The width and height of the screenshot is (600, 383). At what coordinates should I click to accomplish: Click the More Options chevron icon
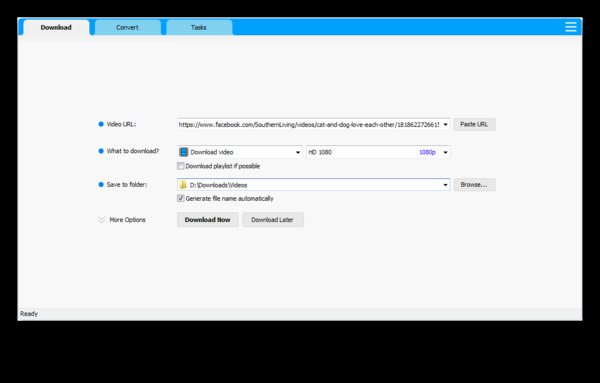[x=101, y=220]
